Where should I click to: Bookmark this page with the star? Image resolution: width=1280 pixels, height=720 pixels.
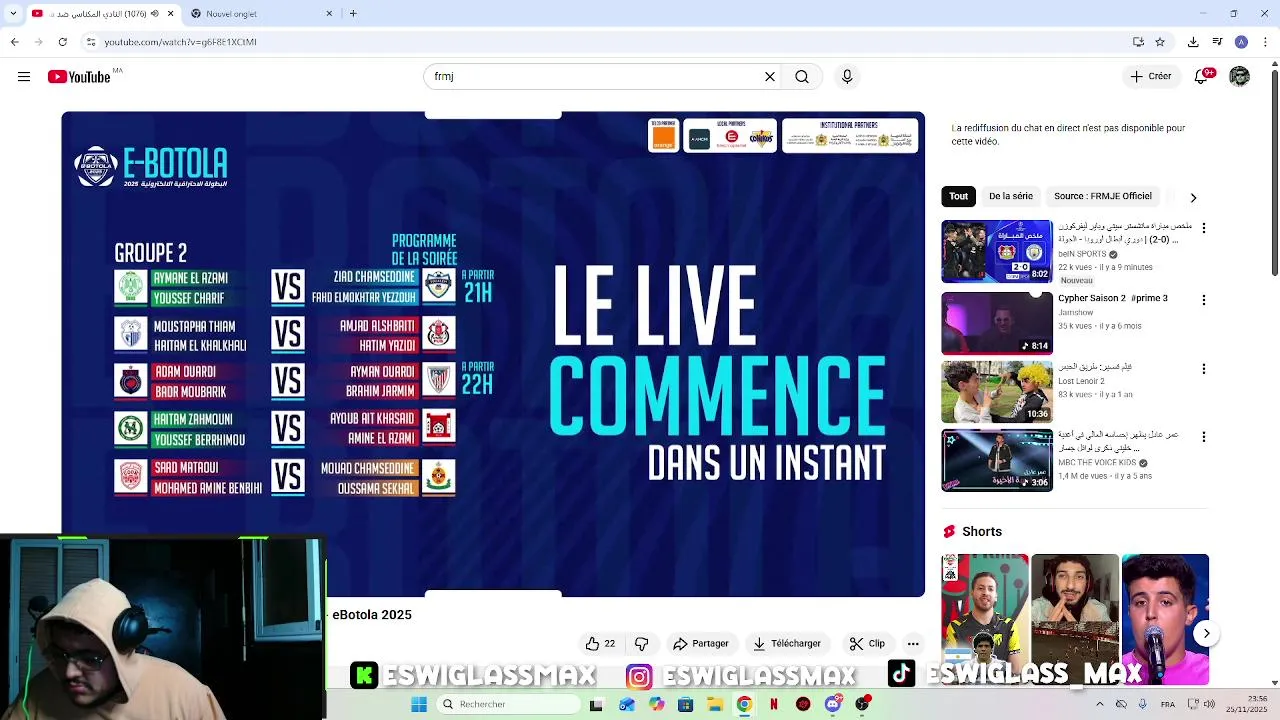[1160, 42]
